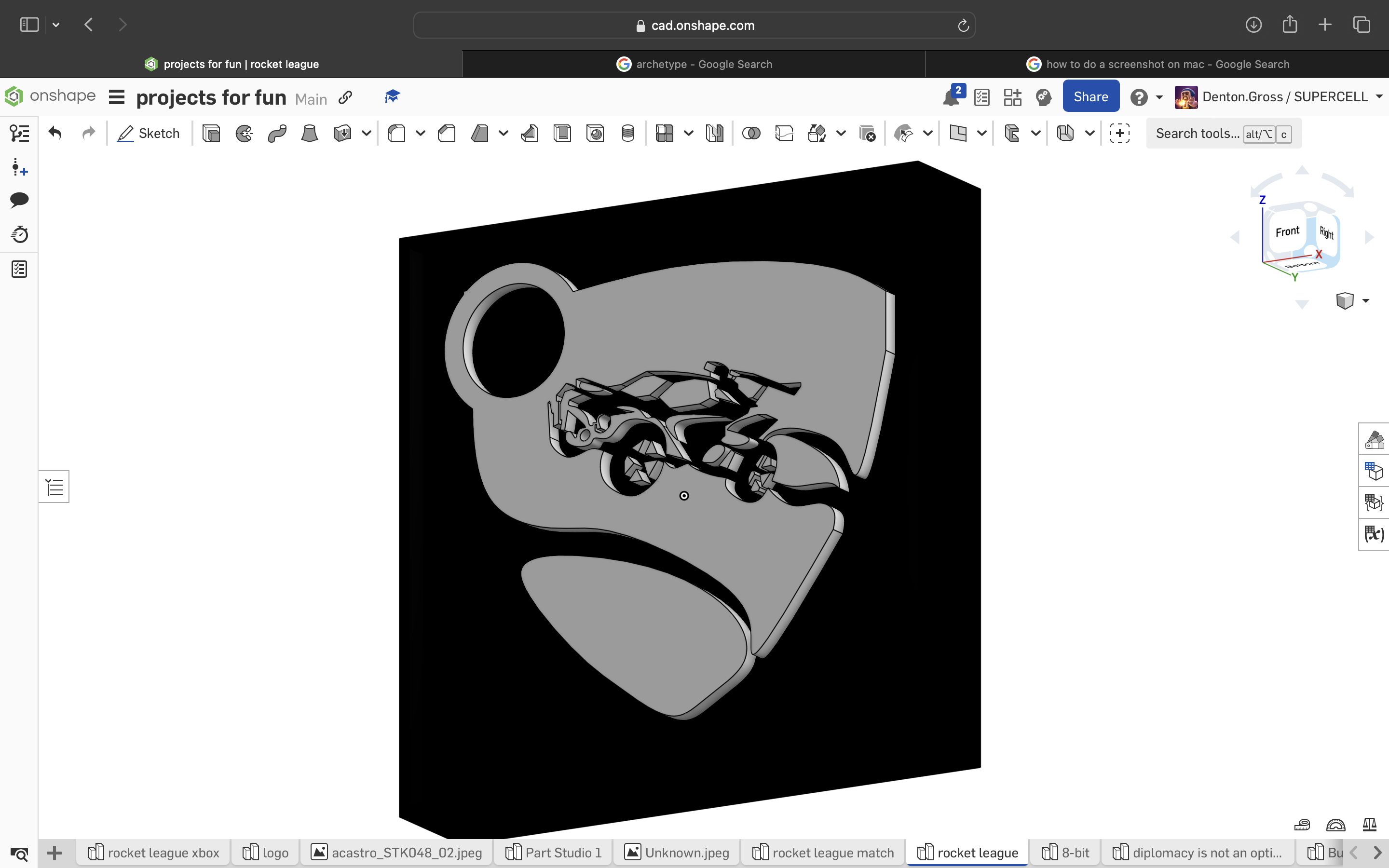This screenshot has width=1389, height=868.
Task: Open the notifications bell
Action: (951, 97)
